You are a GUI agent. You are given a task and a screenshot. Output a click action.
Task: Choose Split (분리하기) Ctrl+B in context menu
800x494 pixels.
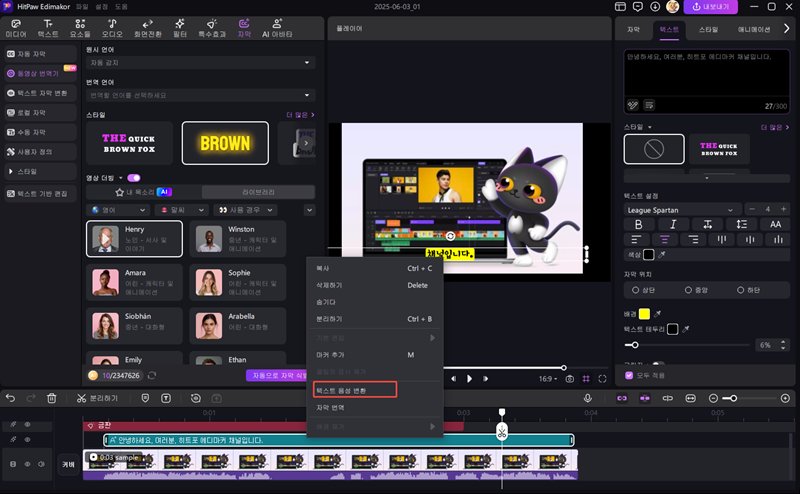tap(374, 318)
